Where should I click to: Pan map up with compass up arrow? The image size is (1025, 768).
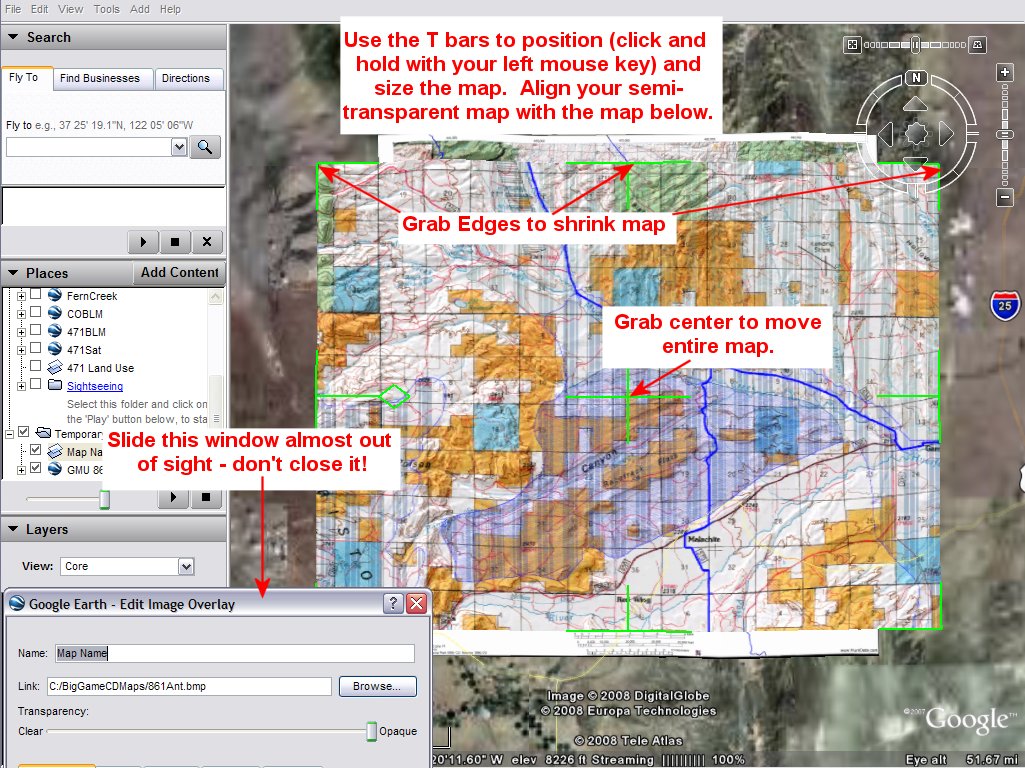915,104
